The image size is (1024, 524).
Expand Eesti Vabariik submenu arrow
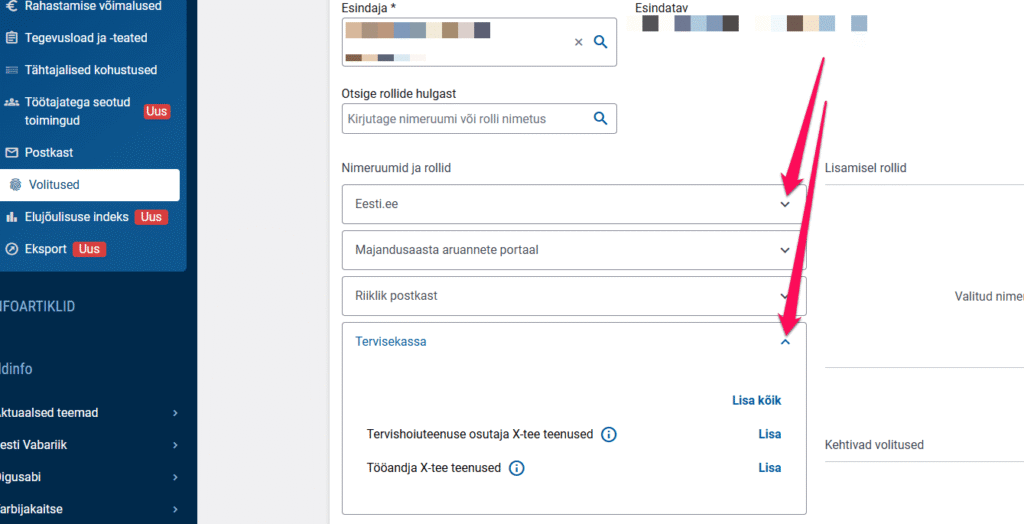click(175, 445)
